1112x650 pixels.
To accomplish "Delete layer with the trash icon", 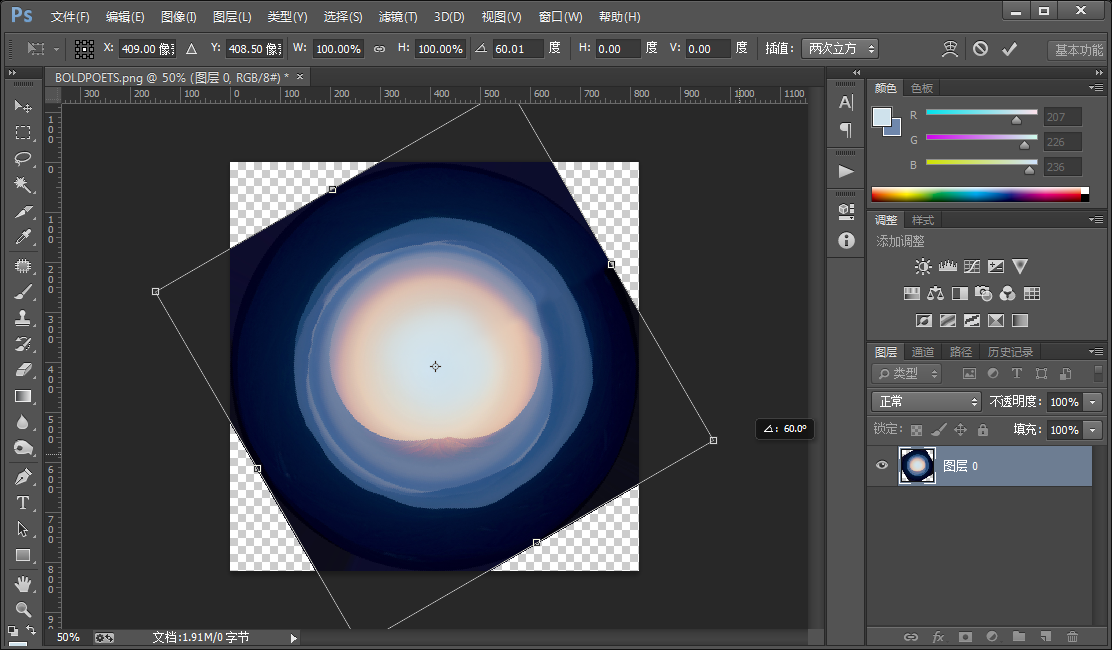I will coord(1072,637).
